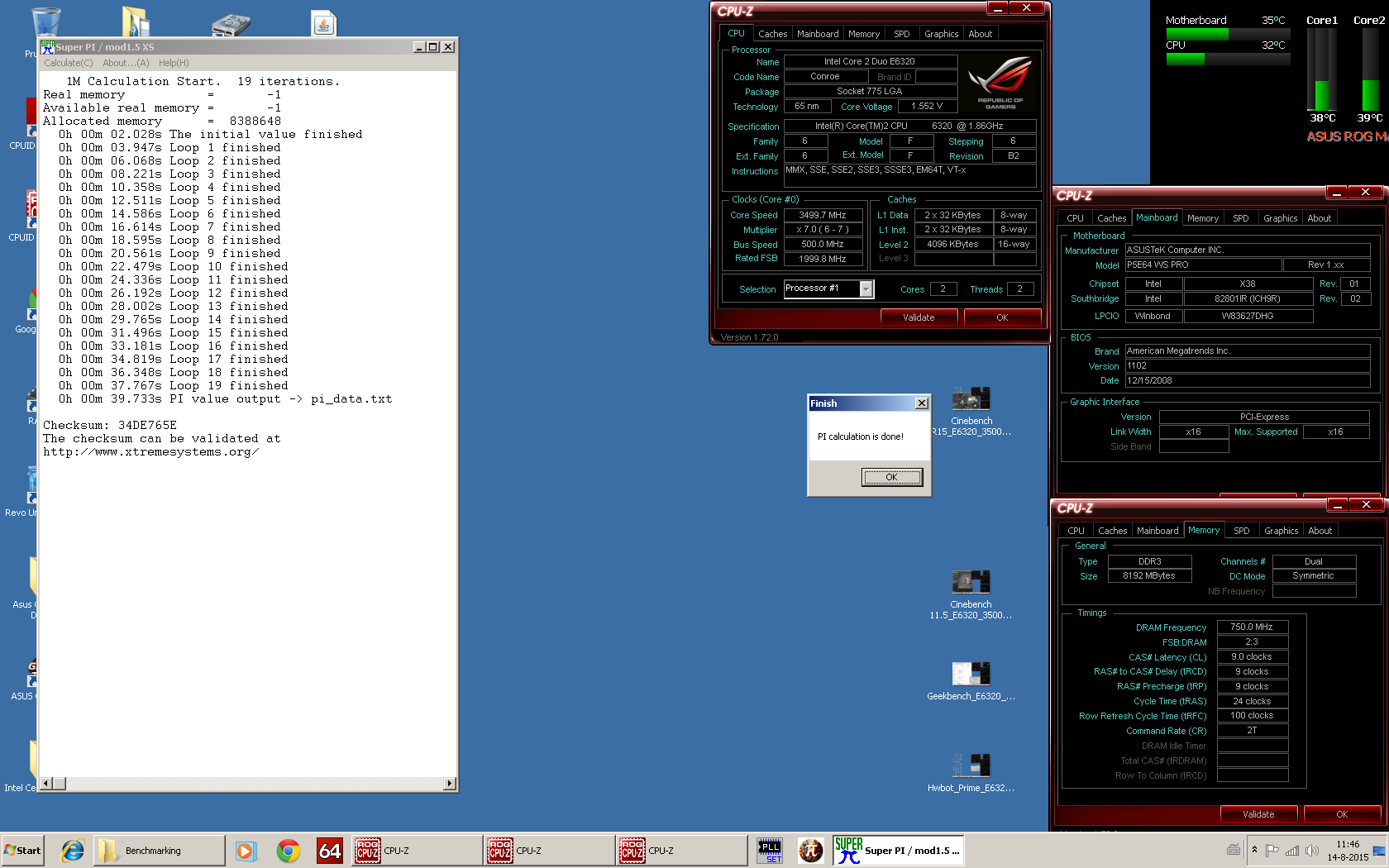Open the Cinebench R15_E6320 screenshot thumbnail
Screen dimensions: 1389x868
971,412
